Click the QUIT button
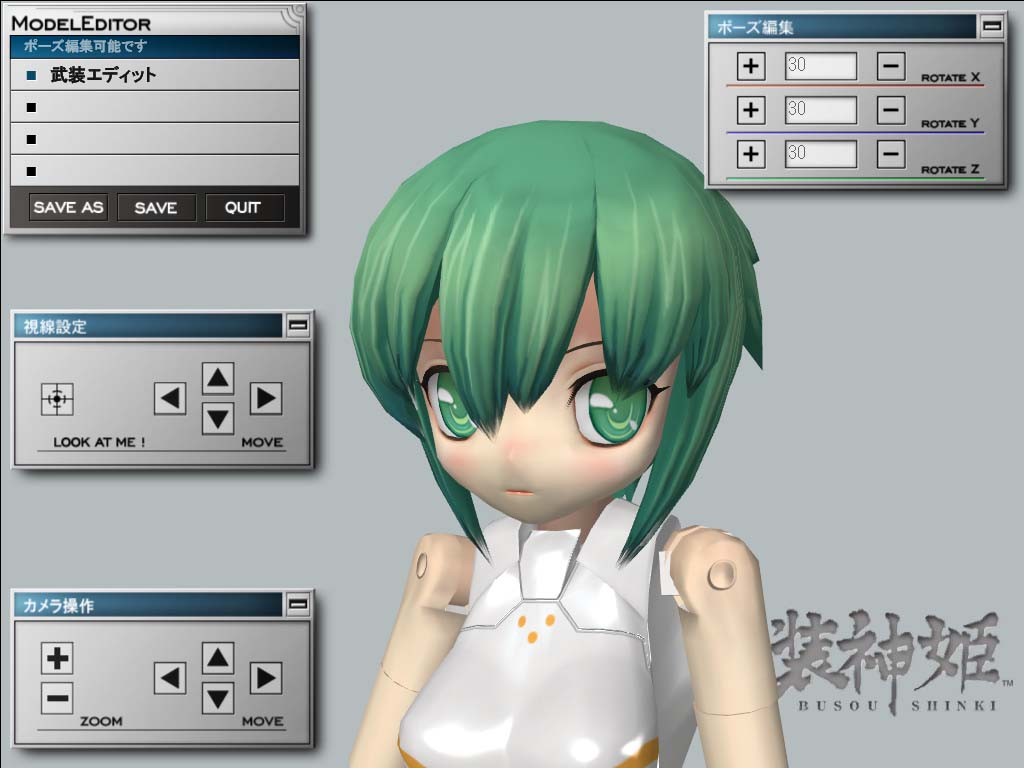 [244, 208]
